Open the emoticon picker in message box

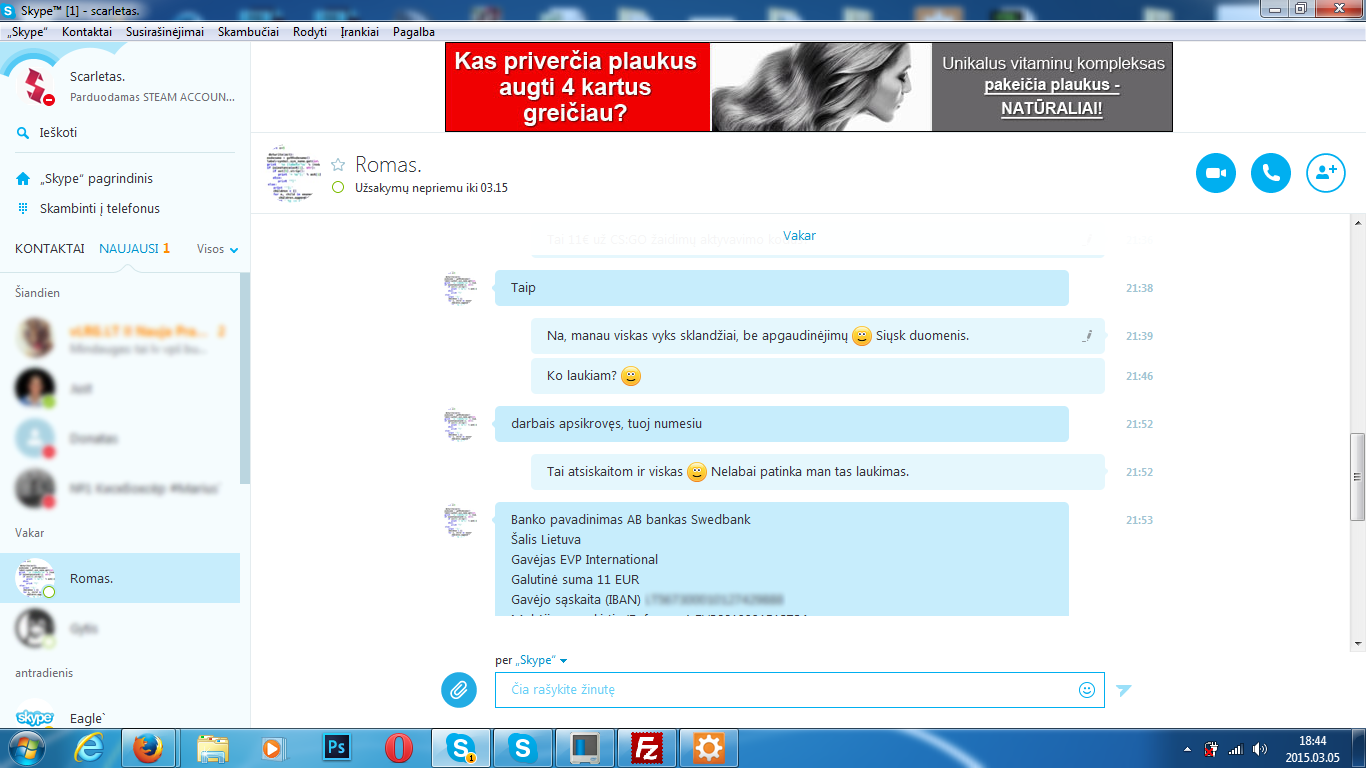[x=1087, y=690]
